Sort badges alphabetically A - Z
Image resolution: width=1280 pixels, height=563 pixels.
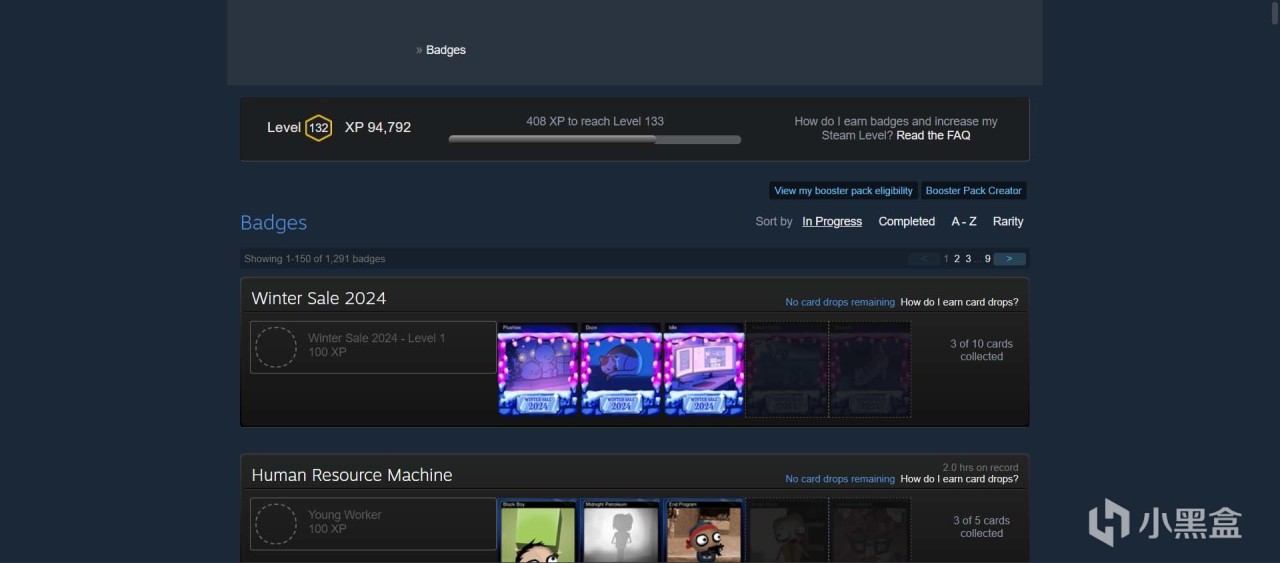point(964,222)
